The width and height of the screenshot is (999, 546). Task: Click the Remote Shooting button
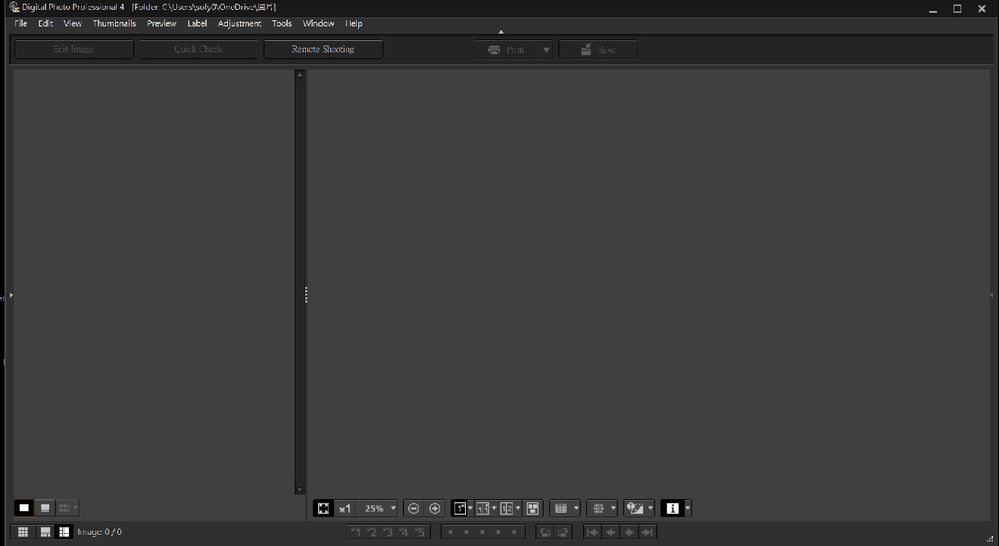coord(322,49)
